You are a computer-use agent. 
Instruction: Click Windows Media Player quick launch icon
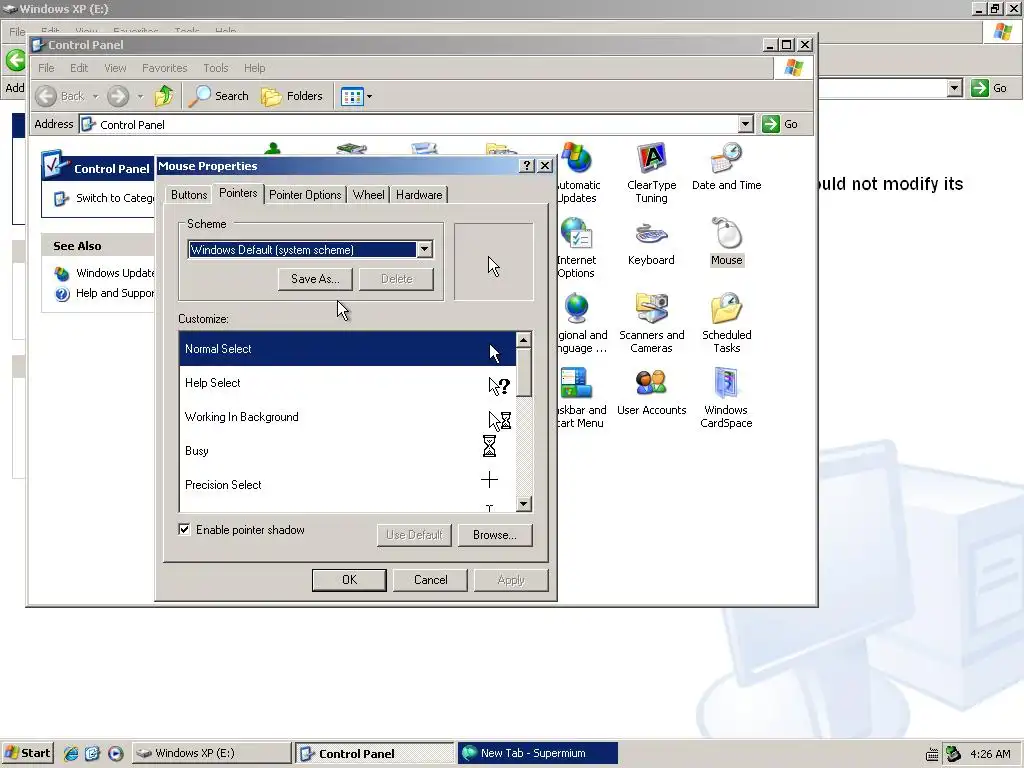coord(116,753)
